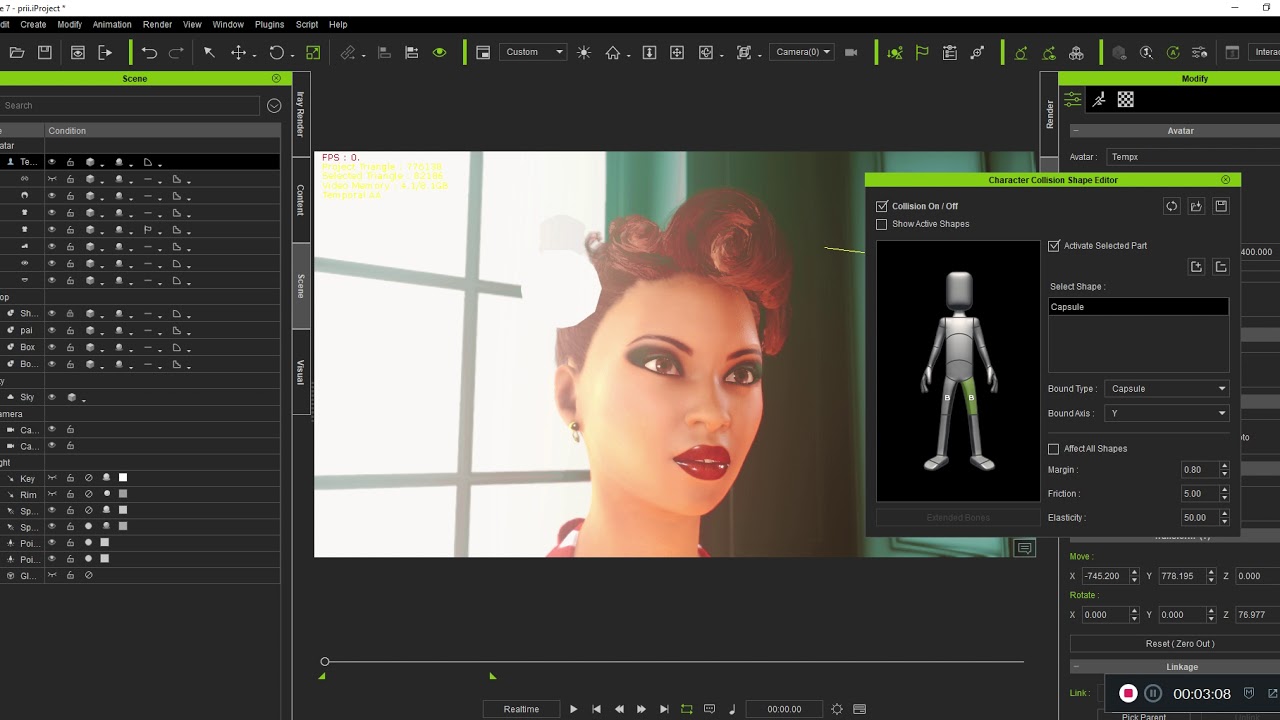Increase Margin value with stepper arrow
The width and height of the screenshot is (1280, 720).
point(1224,466)
